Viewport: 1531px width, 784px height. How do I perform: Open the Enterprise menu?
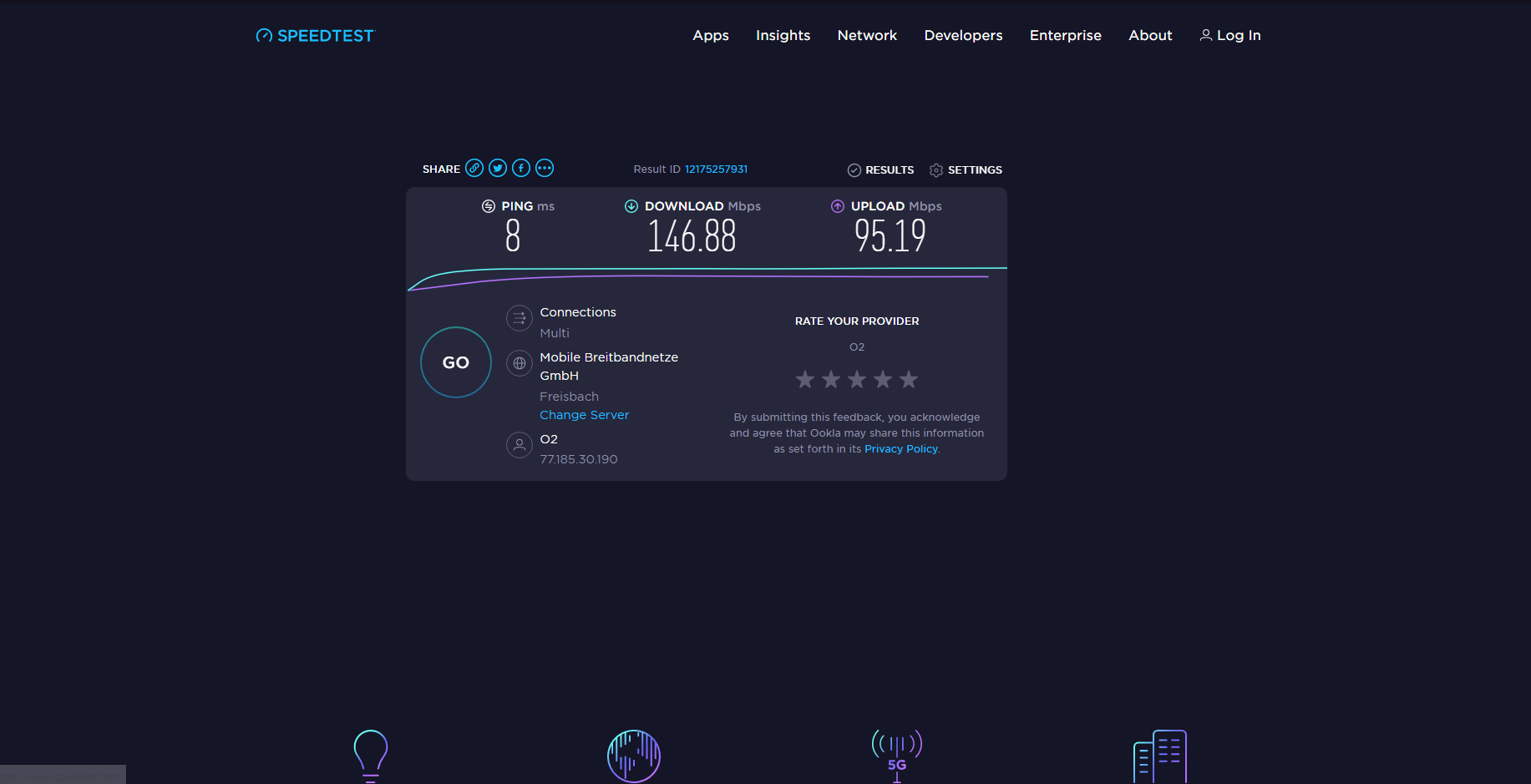pyautogui.click(x=1066, y=35)
